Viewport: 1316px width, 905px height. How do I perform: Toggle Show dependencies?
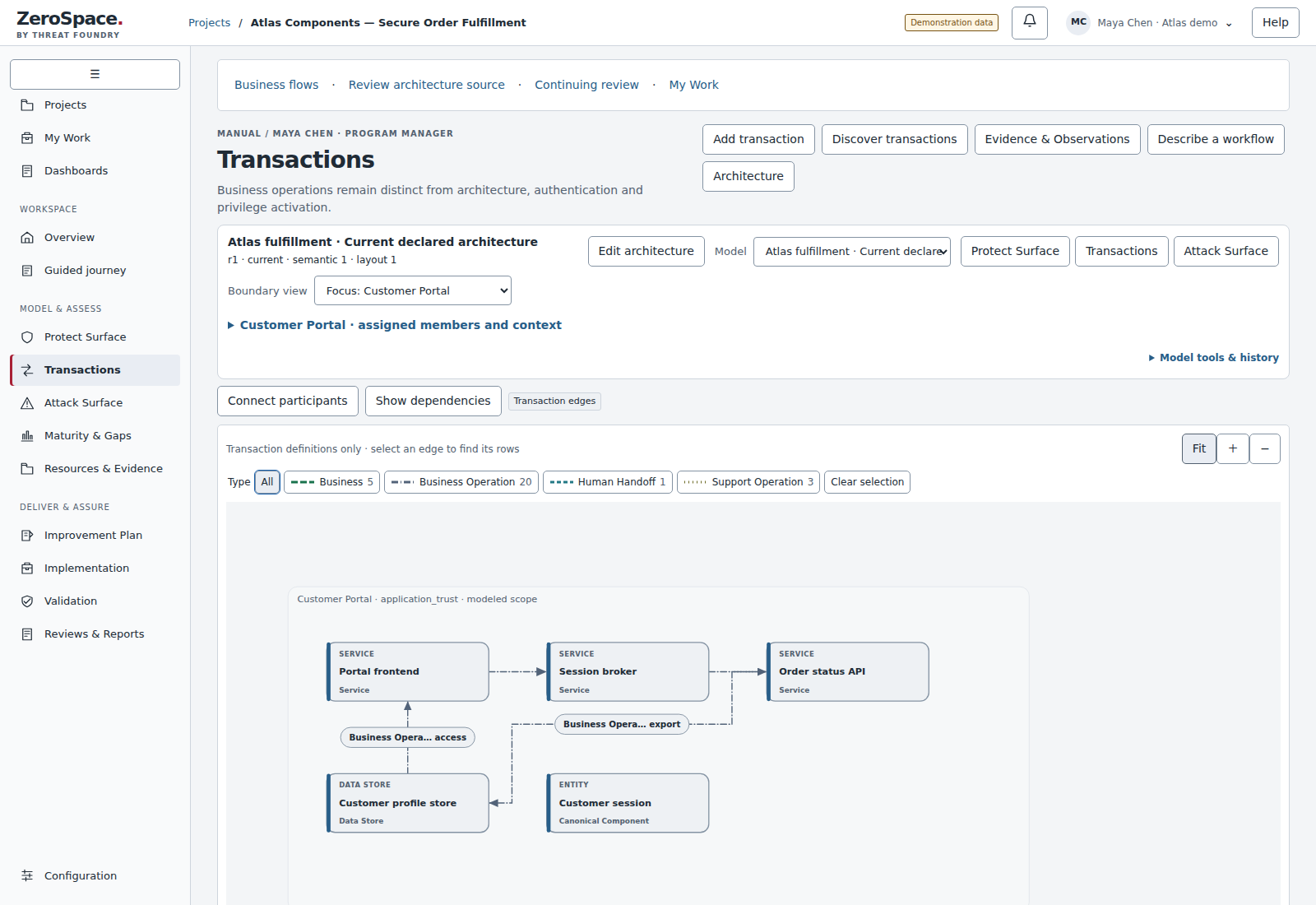click(433, 401)
